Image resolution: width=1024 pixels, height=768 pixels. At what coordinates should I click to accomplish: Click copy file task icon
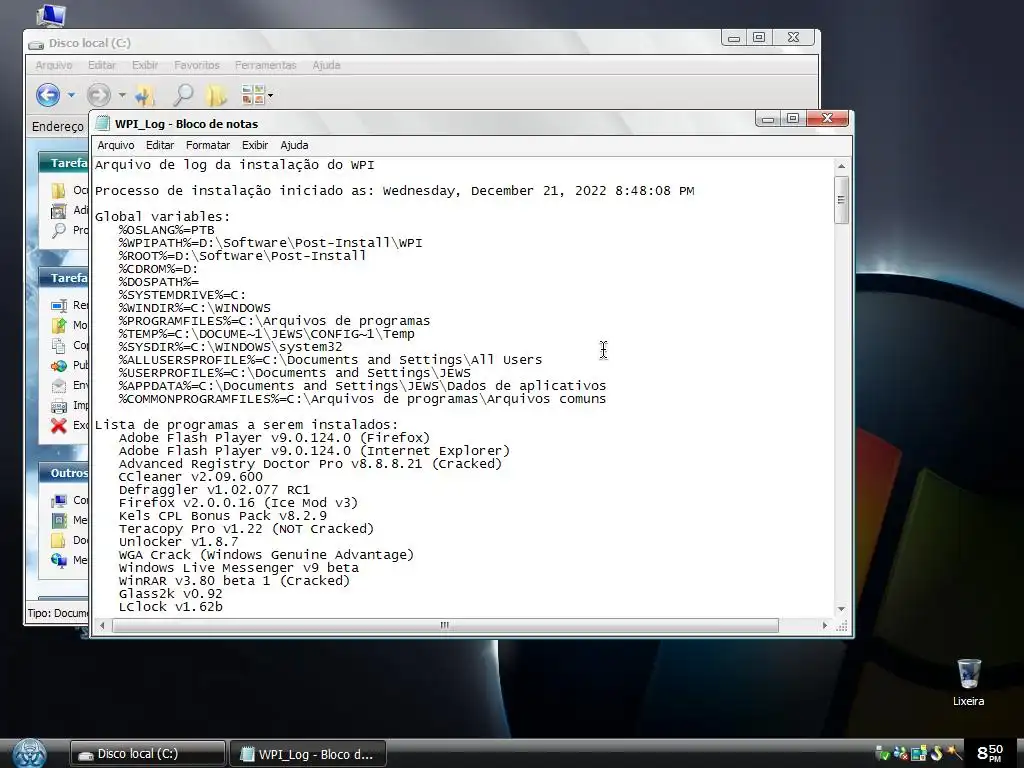pyautogui.click(x=59, y=345)
